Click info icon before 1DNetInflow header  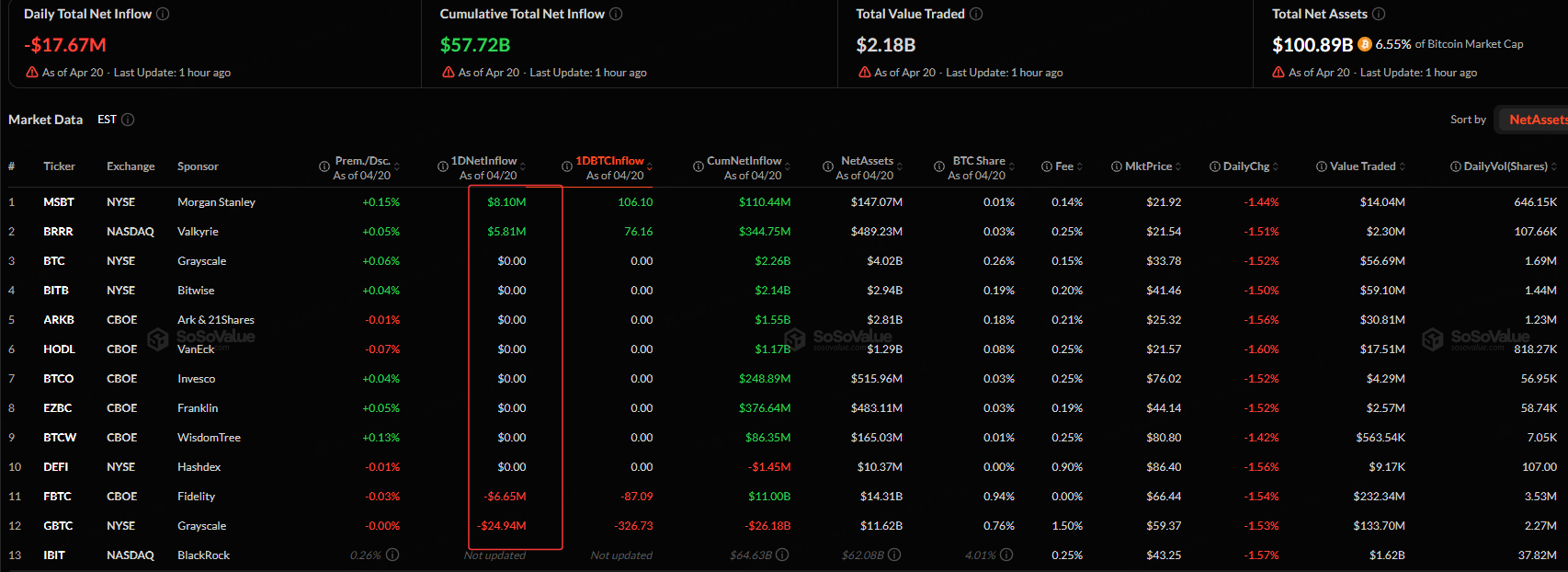click(443, 166)
